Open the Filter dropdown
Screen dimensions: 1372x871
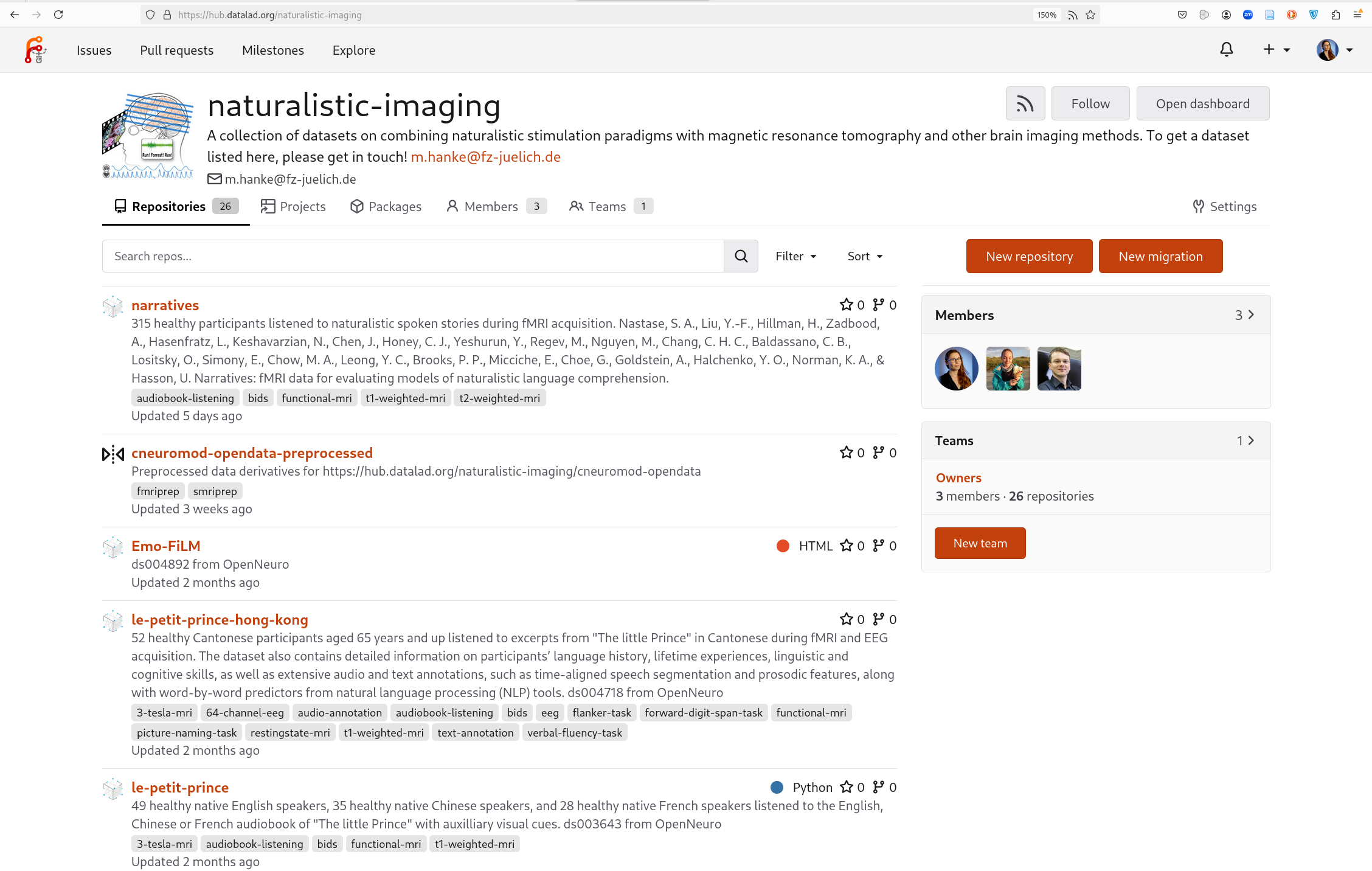795,256
